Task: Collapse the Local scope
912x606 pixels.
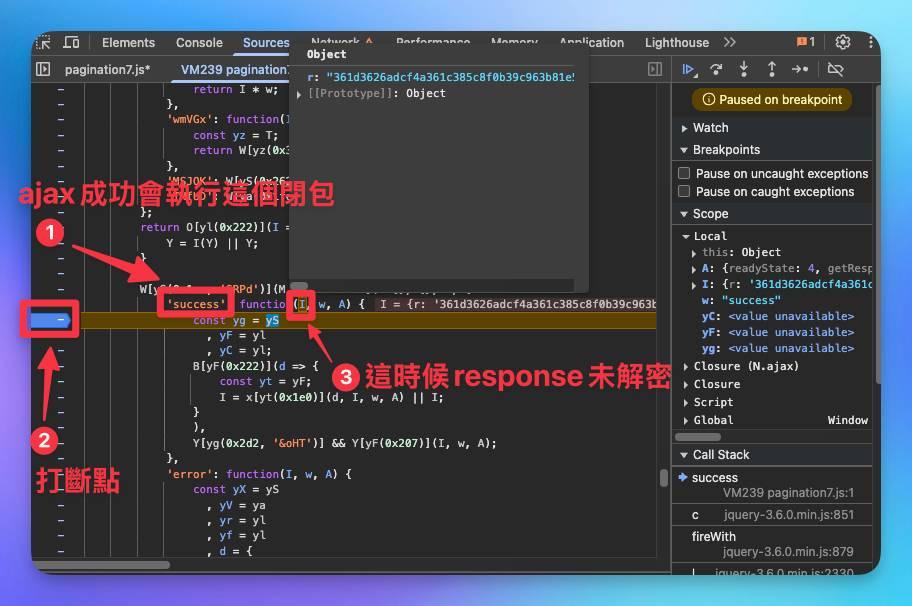Action: point(686,237)
